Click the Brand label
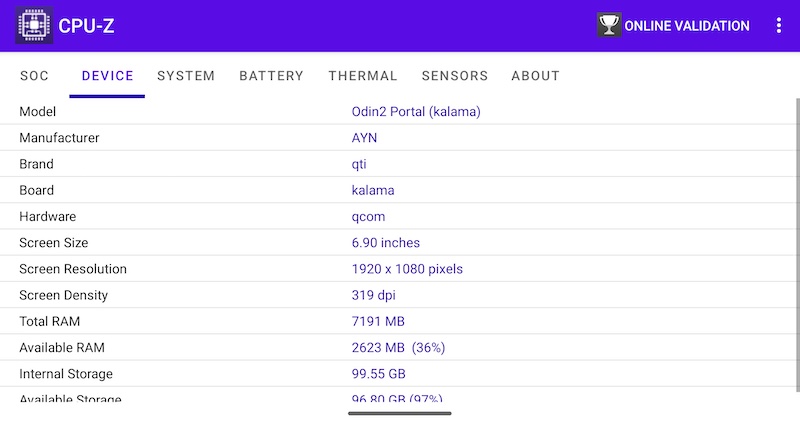The width and height of the screenshot is (800, 425). pos(36,164)
